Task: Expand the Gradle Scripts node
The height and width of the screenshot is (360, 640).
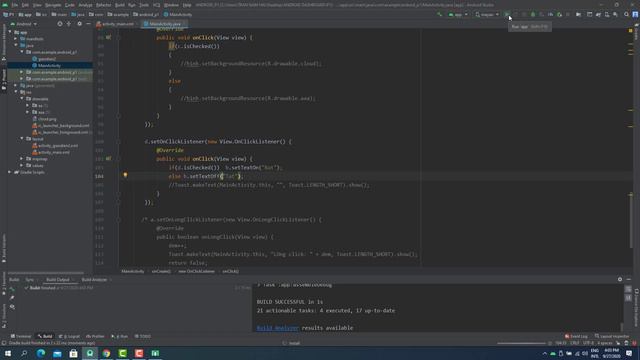Action: click(10, 172)
